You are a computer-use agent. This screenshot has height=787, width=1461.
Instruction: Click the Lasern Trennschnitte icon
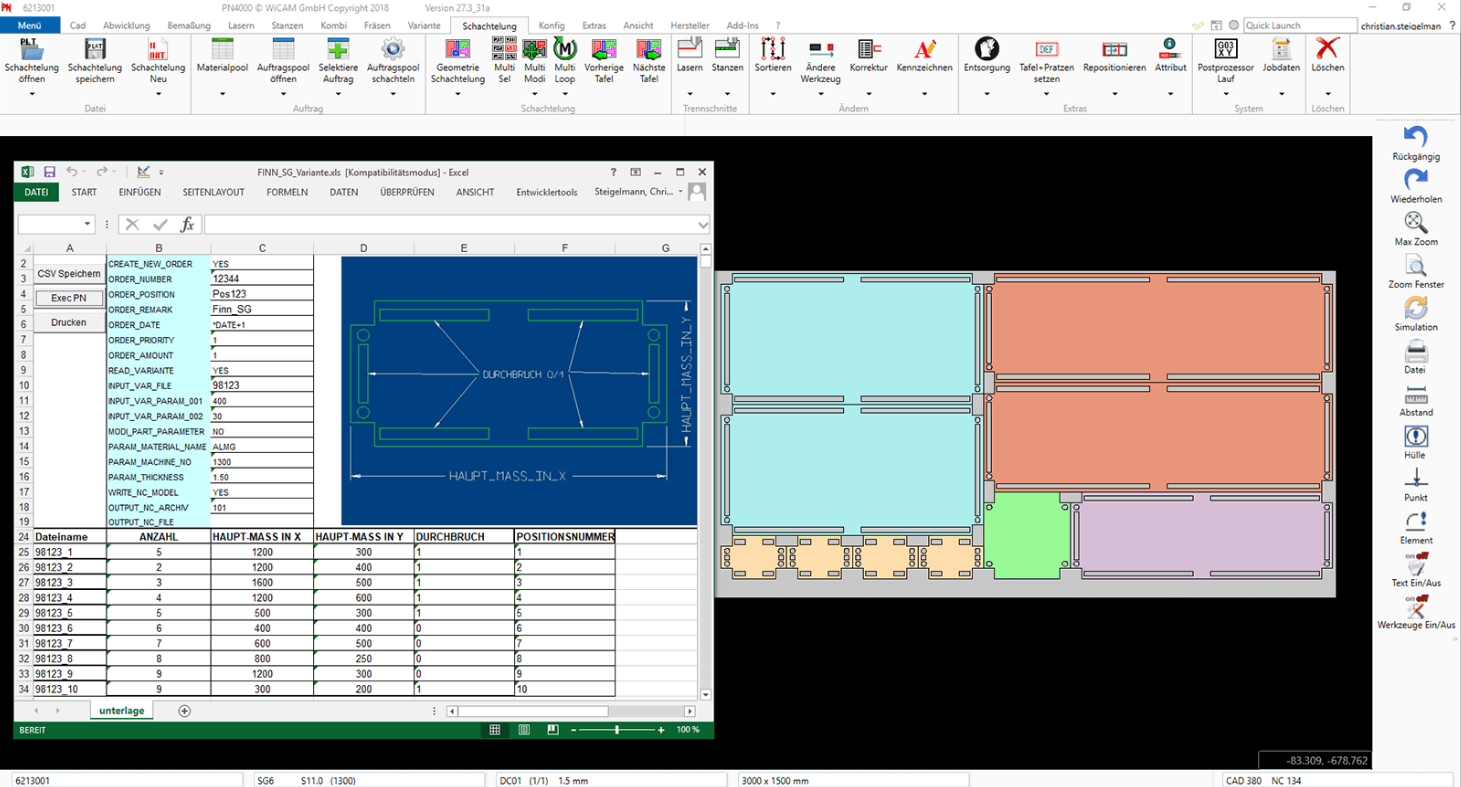click(690, 48)
